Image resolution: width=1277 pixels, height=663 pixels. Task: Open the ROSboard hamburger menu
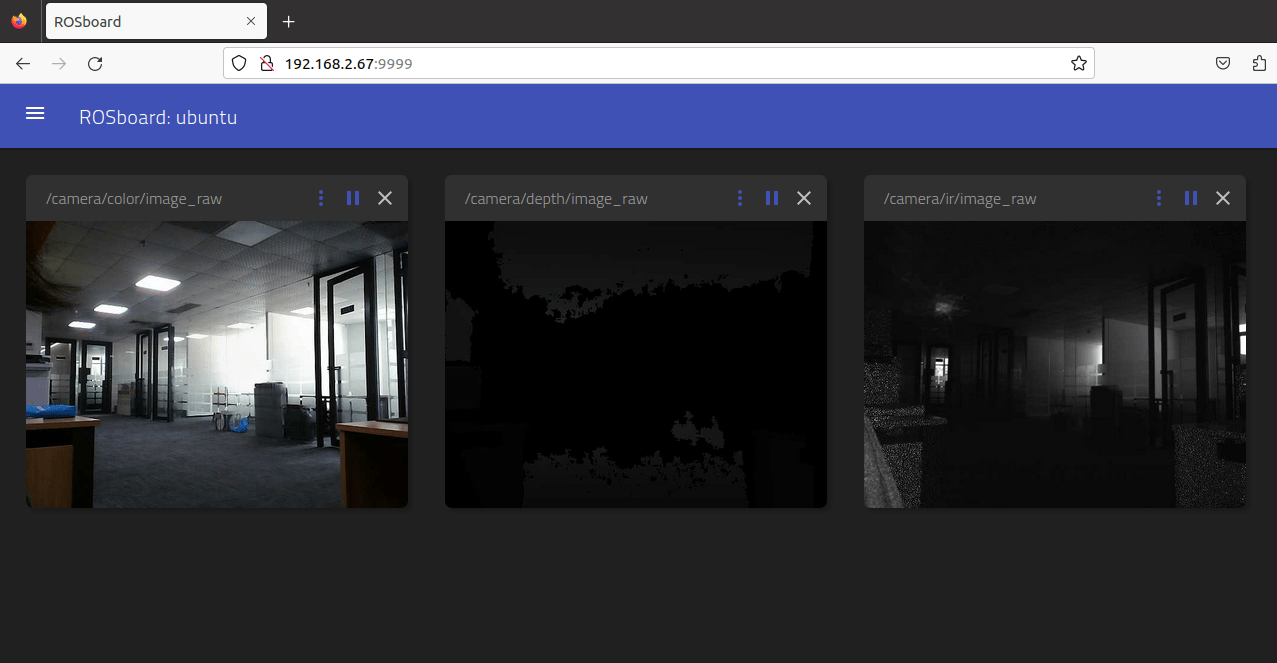coord(35,114)
